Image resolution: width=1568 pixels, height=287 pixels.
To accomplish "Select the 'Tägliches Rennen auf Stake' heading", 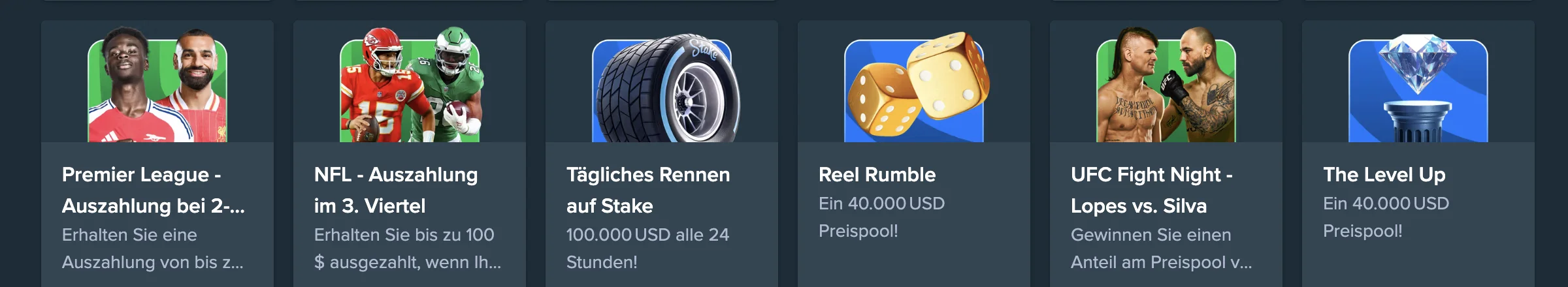I will 648,190.
